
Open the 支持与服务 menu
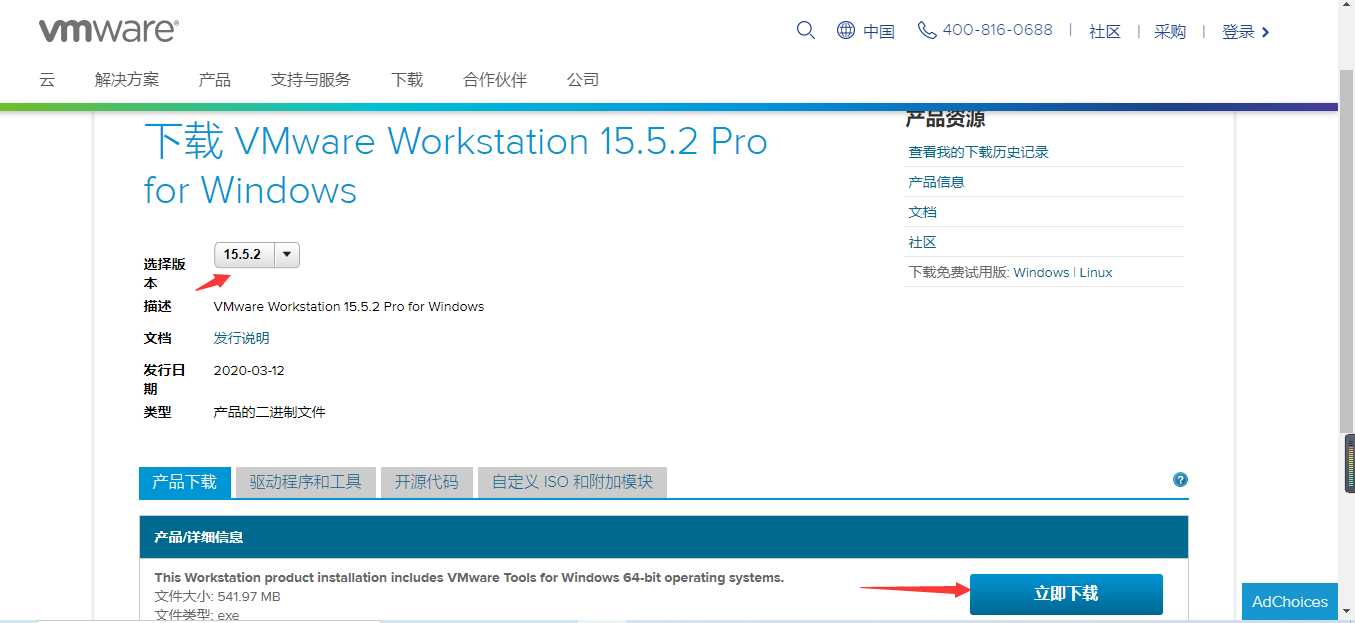click(311, 80)
